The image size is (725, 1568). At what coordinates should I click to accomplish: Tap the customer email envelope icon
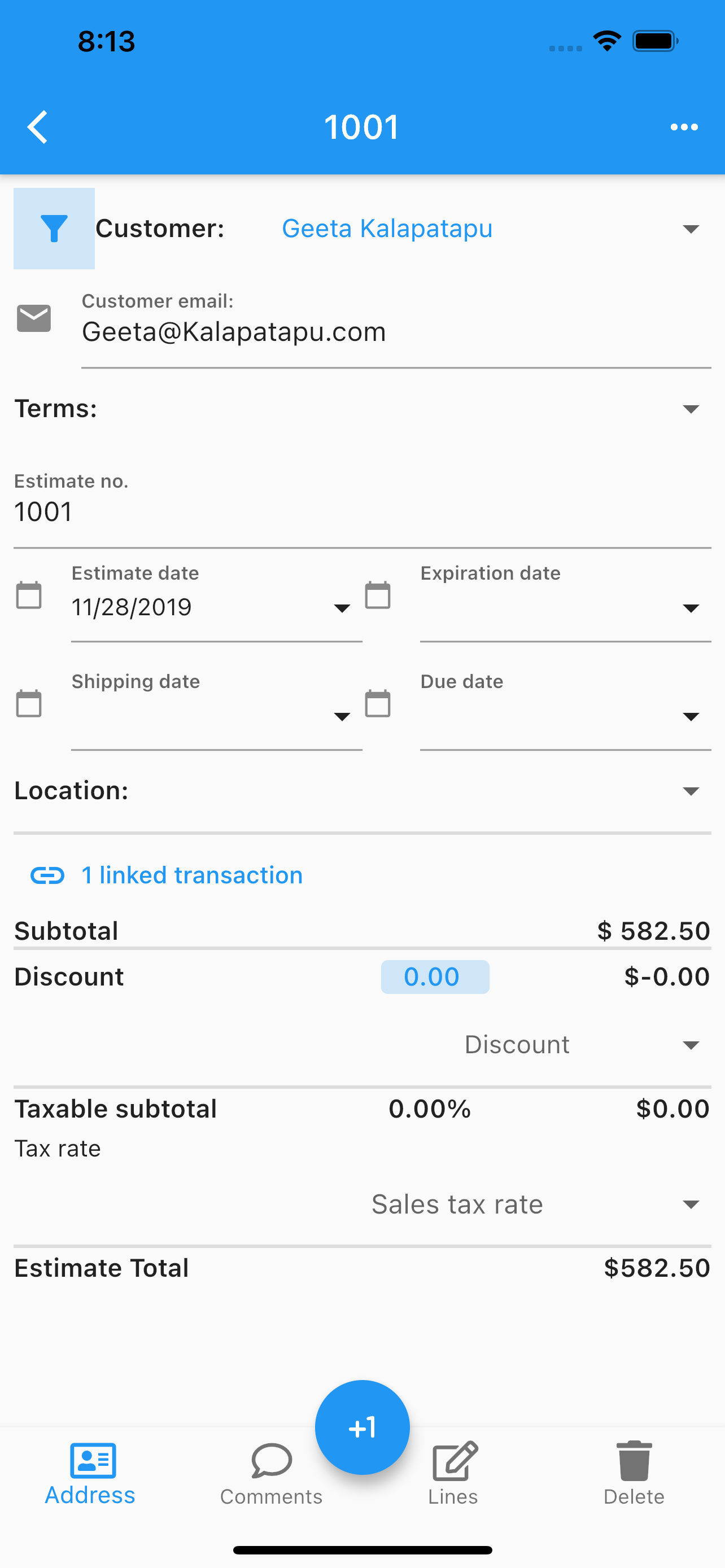pyautogui.click(x=34, y=318)
